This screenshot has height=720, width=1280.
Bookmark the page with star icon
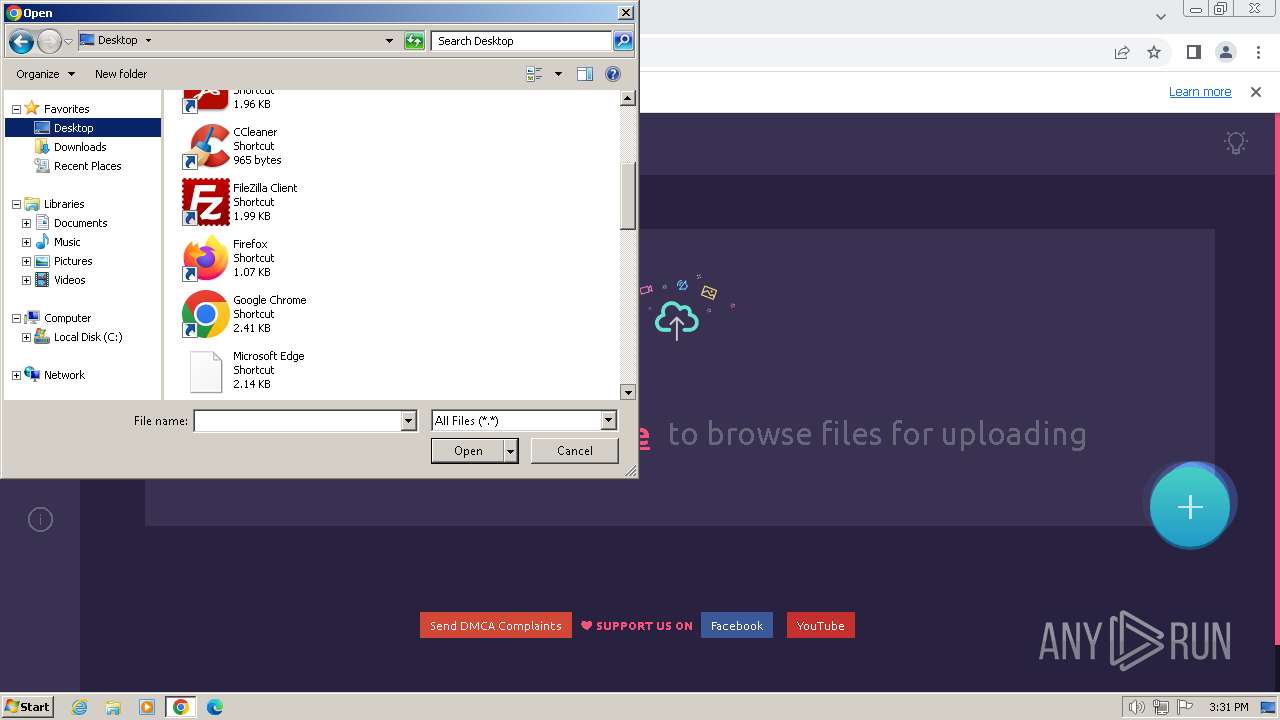pyautogui.click(x=1154, y=52)
